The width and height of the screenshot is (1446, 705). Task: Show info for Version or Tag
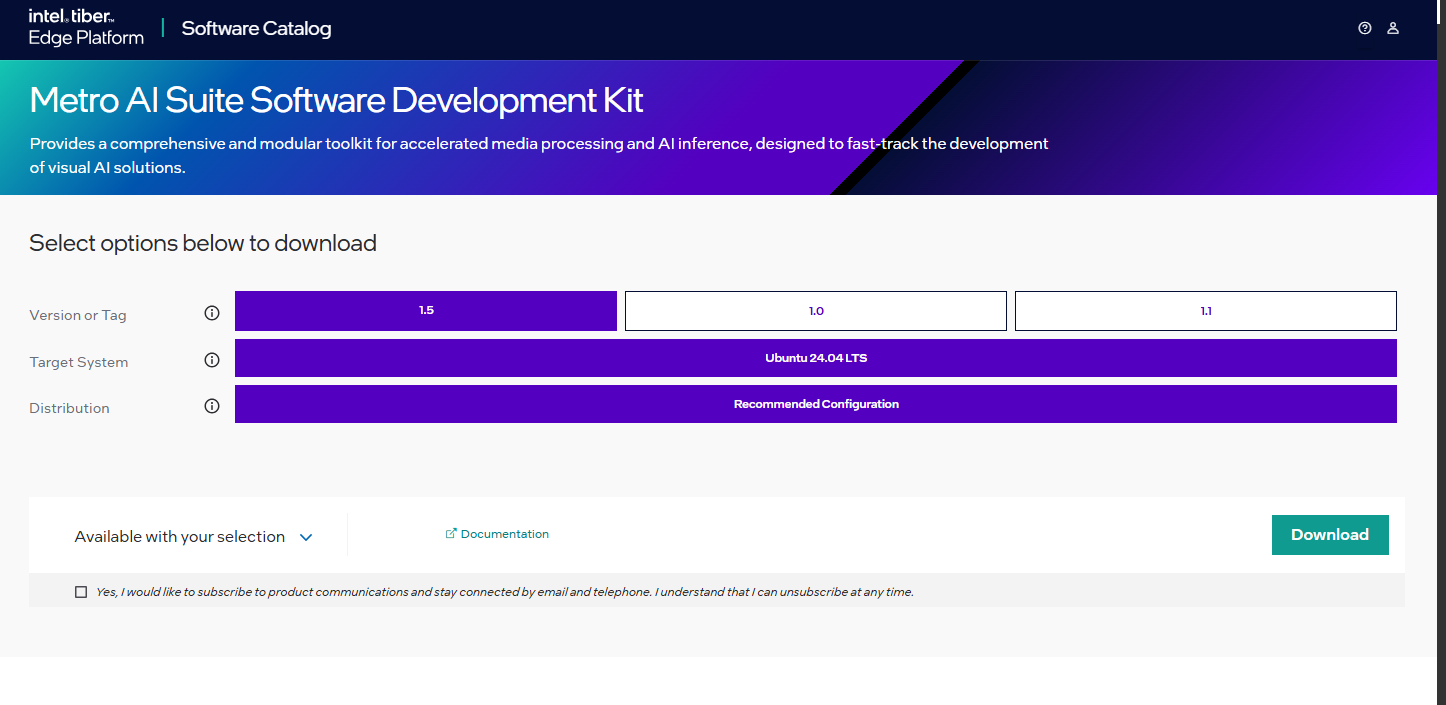click(x=212, y=313)
